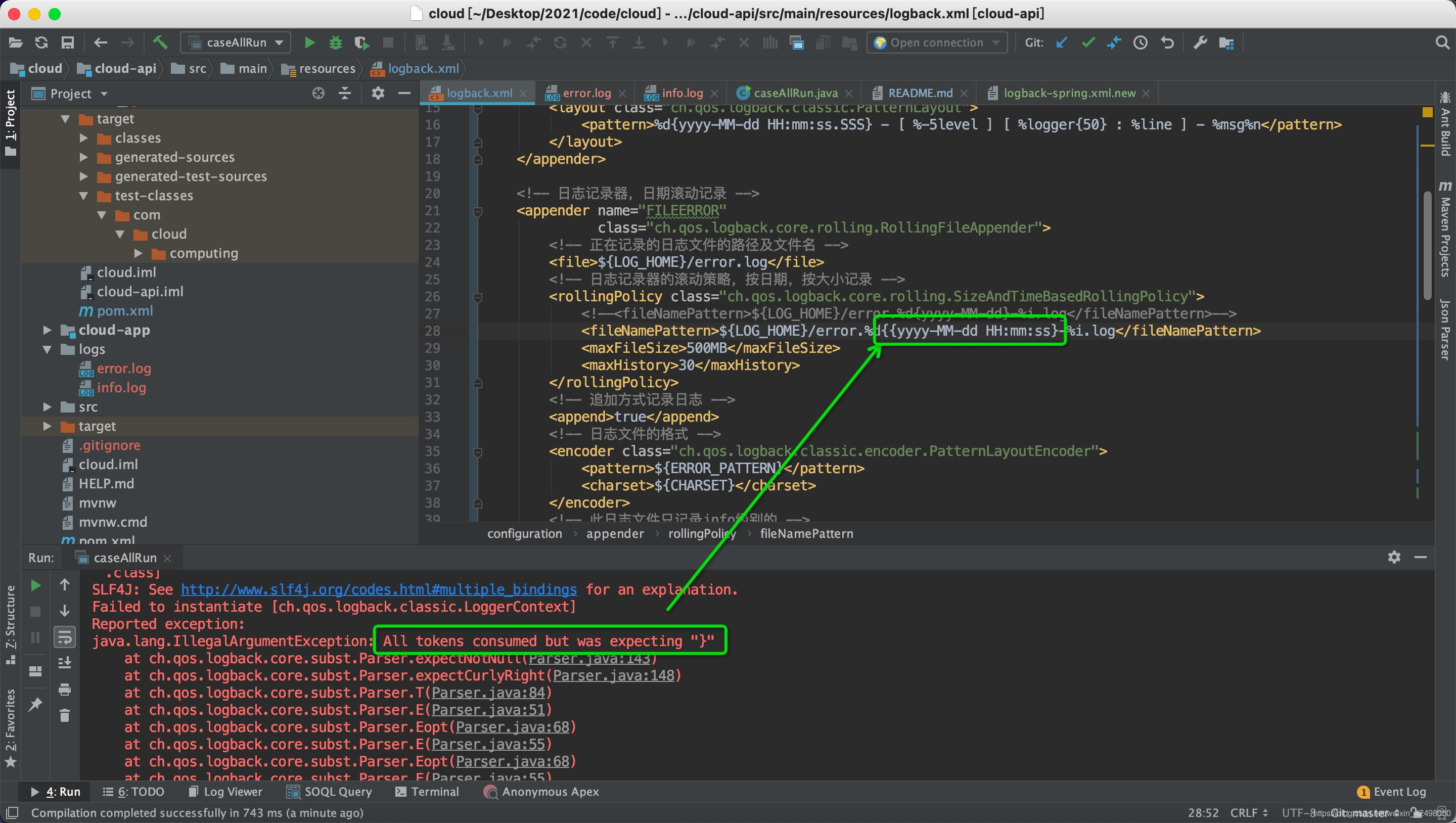Switch to the error.log editor tab
Image resolution: width=1456 pixels, height=823 pixels.
pos(585,93)
